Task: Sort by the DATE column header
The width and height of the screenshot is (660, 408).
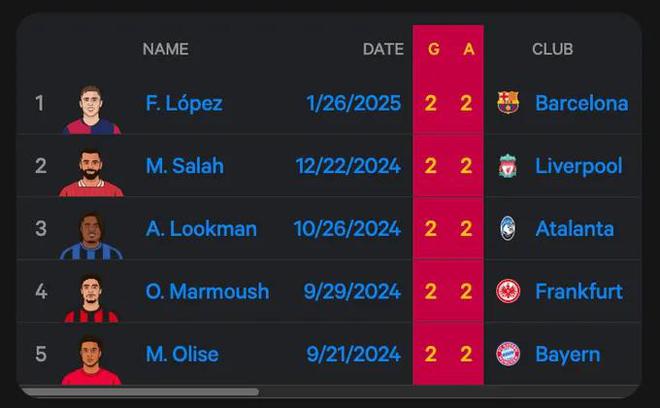Action: pos(383,49)
